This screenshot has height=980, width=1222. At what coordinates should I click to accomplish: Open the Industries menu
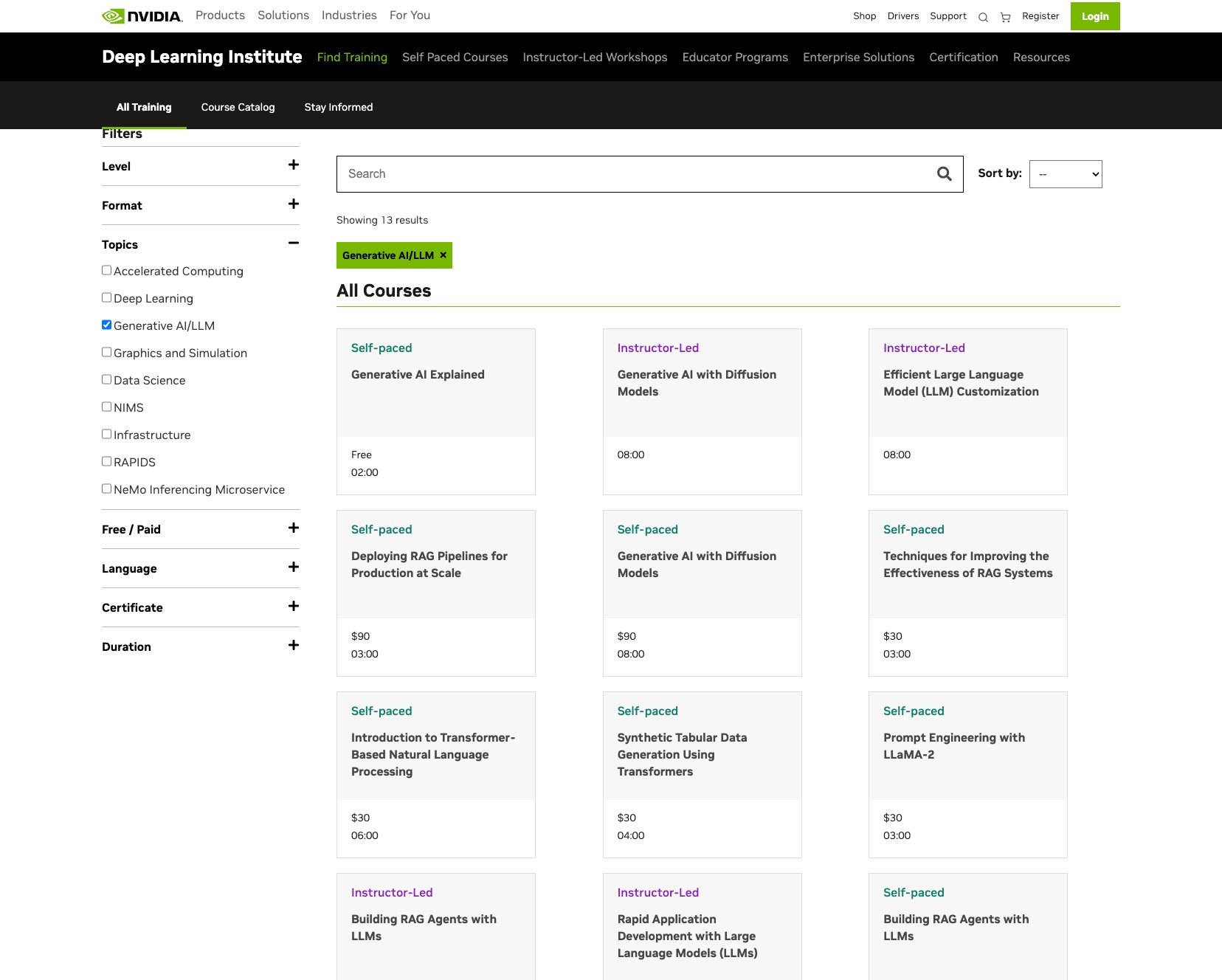[x=349, y=15]
